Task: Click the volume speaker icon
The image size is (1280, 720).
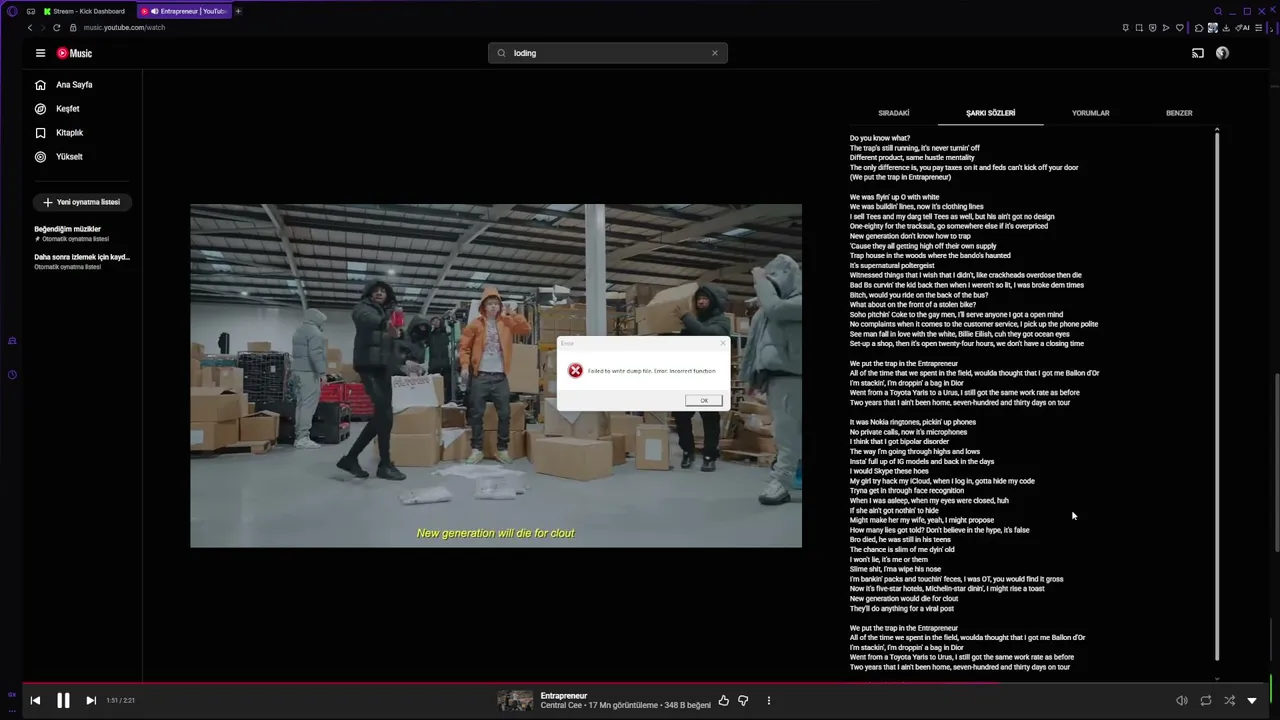Action: 1181,701
